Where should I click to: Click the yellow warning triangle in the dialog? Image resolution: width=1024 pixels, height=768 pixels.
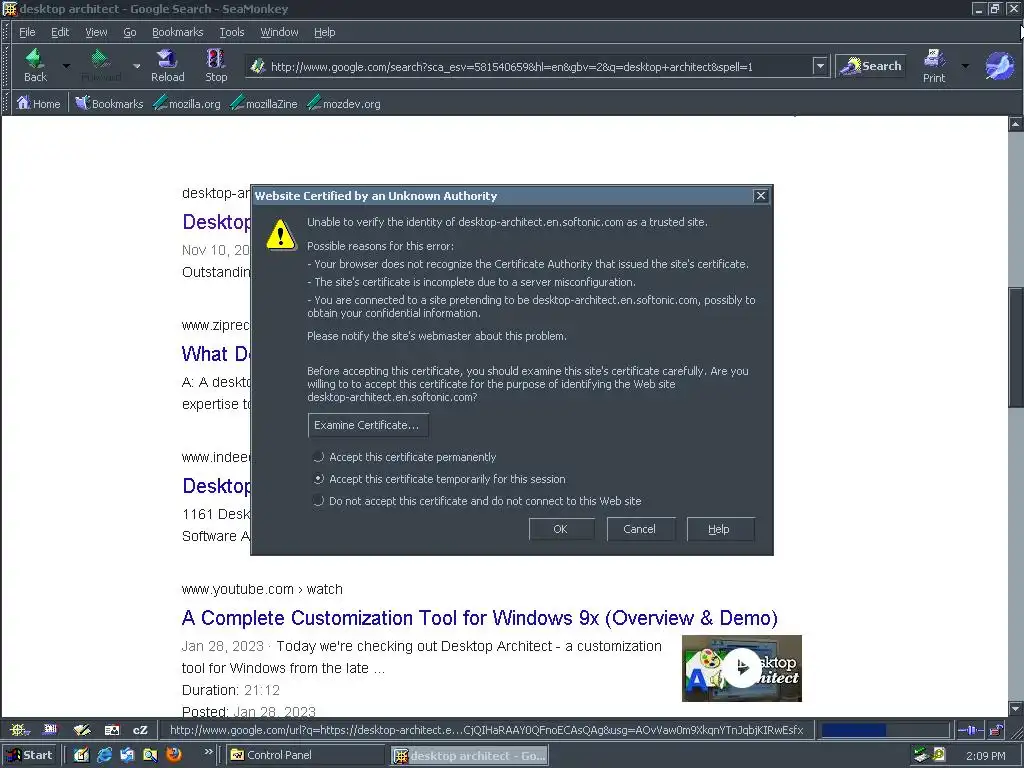[x=281, y=234]
